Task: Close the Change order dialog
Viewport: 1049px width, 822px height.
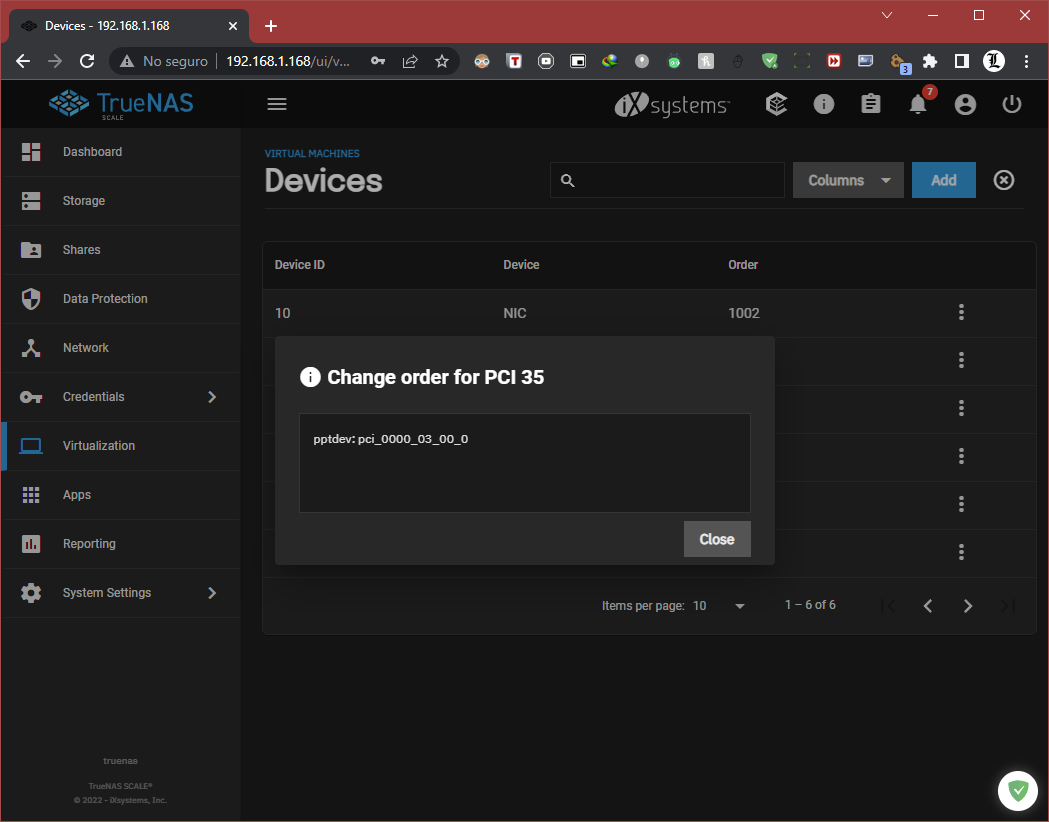Action: click(717, 539)
